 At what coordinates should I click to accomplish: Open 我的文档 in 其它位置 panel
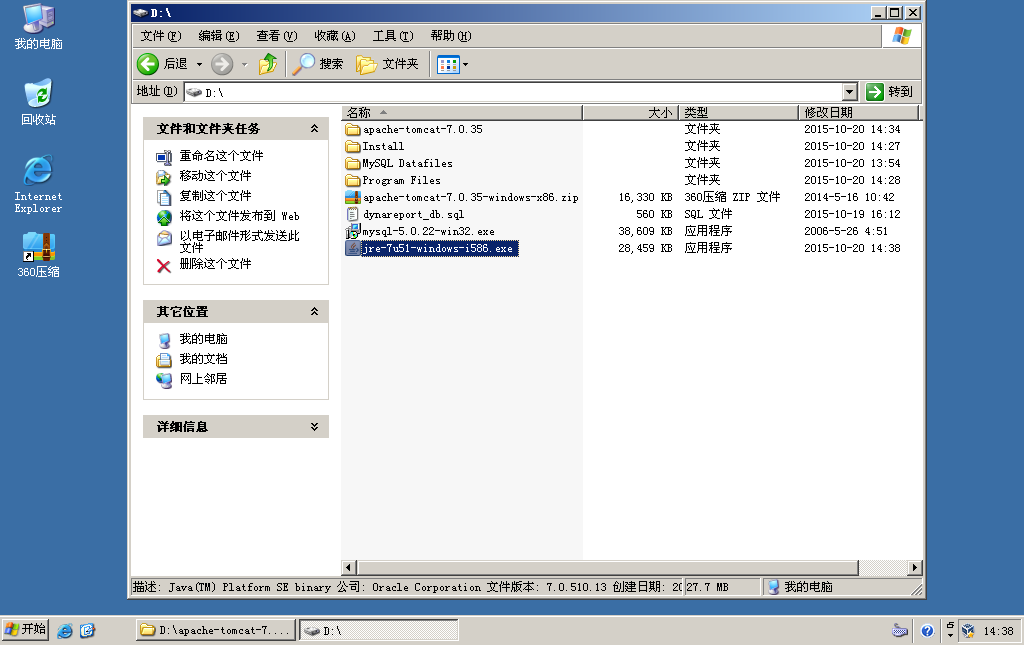coord(204,359)
